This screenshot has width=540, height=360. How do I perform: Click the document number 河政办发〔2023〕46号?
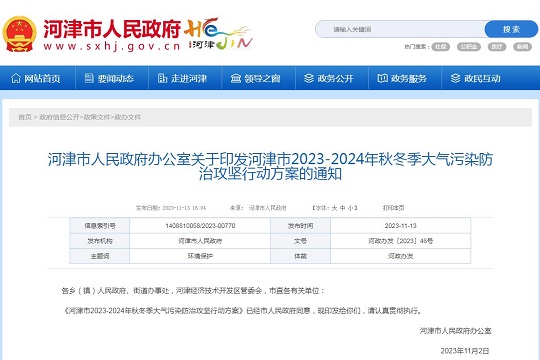click(401, 241)
